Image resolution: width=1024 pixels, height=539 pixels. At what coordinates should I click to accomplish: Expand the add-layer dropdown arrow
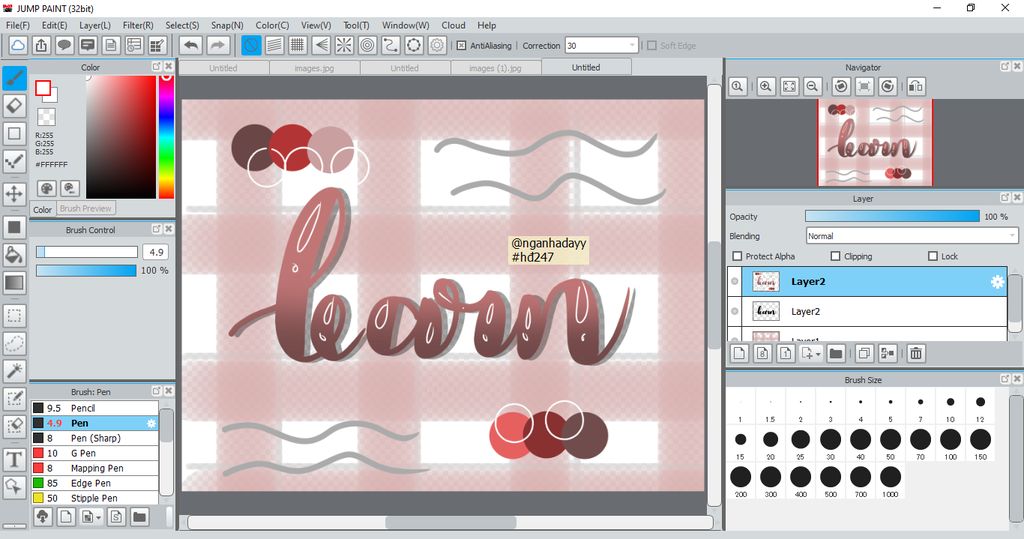[818, 354]
